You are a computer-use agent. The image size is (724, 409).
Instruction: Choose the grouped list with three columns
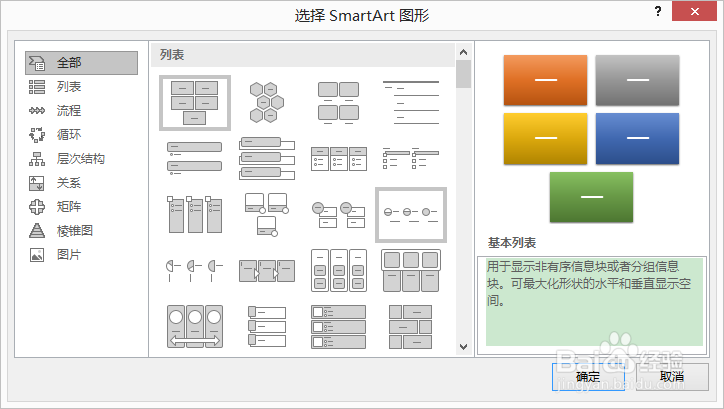click(338, 271)
